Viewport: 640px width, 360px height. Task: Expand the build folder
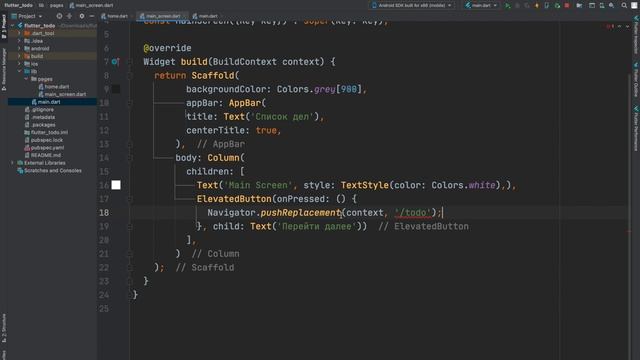19,56
